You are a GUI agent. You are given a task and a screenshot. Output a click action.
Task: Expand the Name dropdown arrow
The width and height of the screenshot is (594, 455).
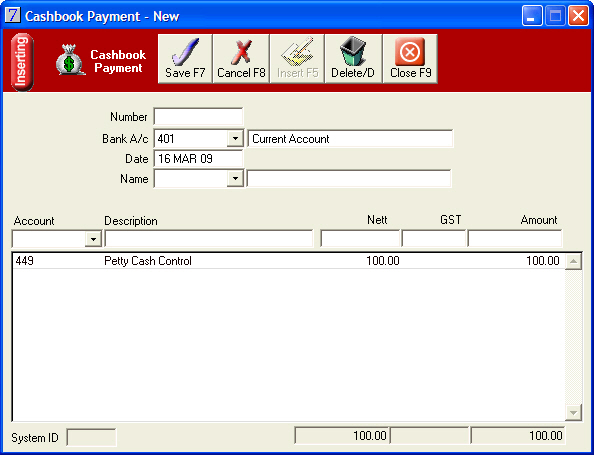coord(235,178)
